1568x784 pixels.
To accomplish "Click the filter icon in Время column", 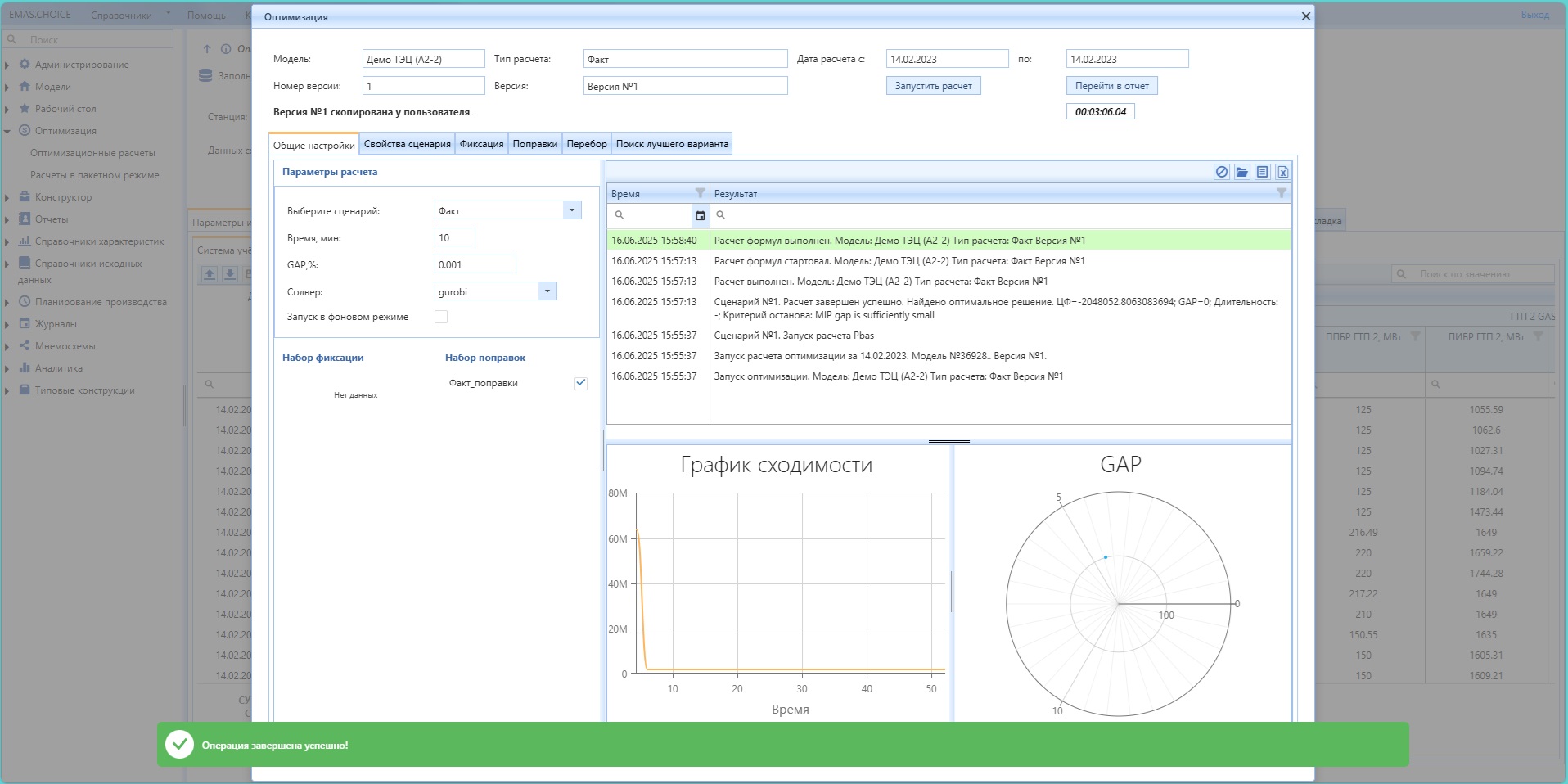I will pyautogui.click(x=700, y=193).
